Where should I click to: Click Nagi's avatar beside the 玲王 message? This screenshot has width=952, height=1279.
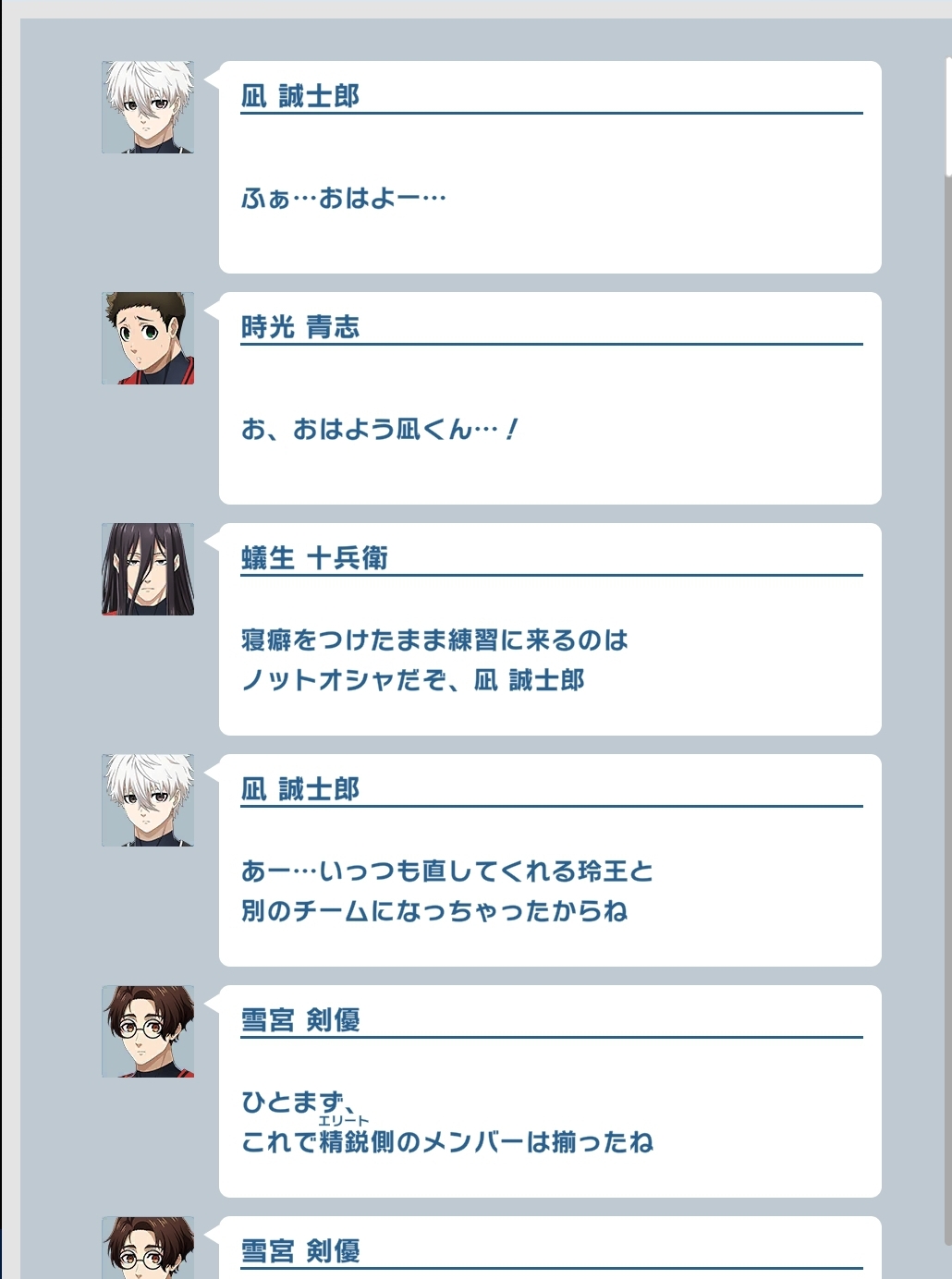coord(148,800)
